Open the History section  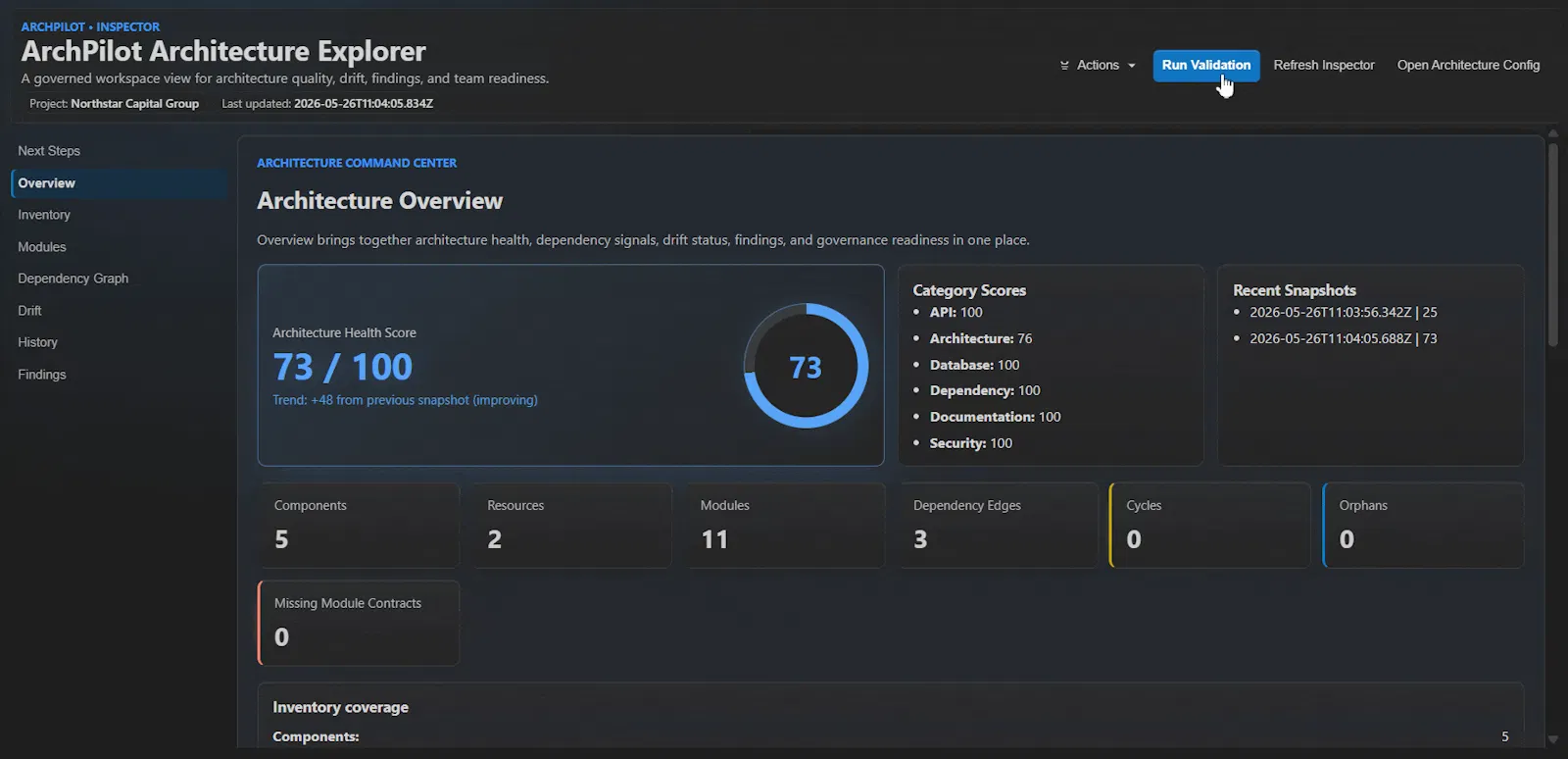click(118, 342)
